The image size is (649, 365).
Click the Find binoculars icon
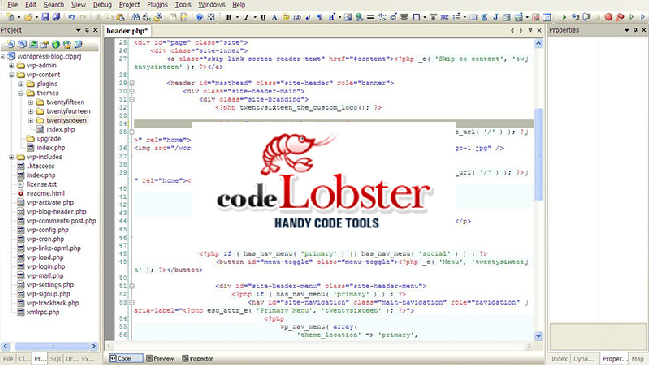pos(136,17)
